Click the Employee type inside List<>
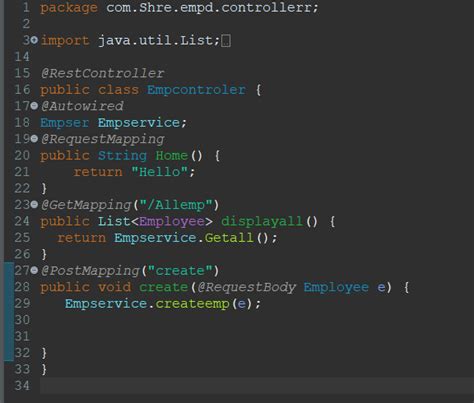 (x=172, y=221)
